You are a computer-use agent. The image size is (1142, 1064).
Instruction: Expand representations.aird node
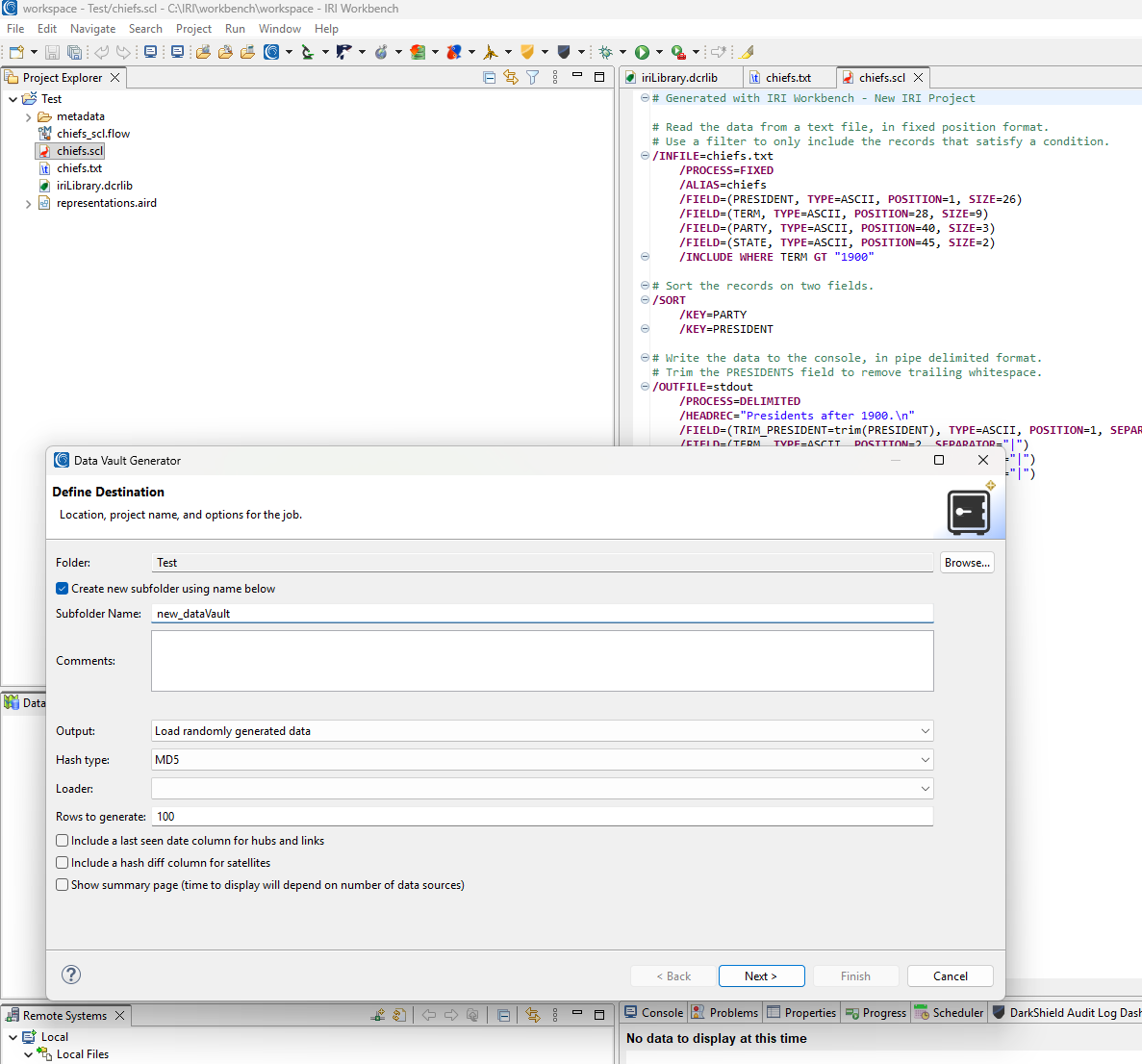coord(29,203)
